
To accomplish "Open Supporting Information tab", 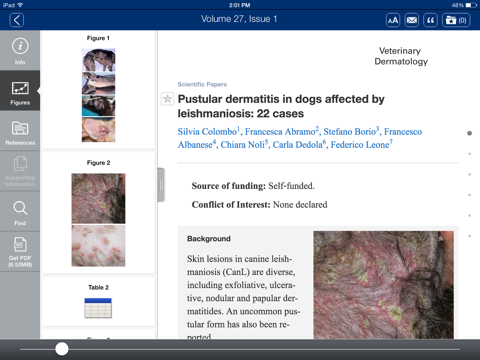I will coord(20,171).
